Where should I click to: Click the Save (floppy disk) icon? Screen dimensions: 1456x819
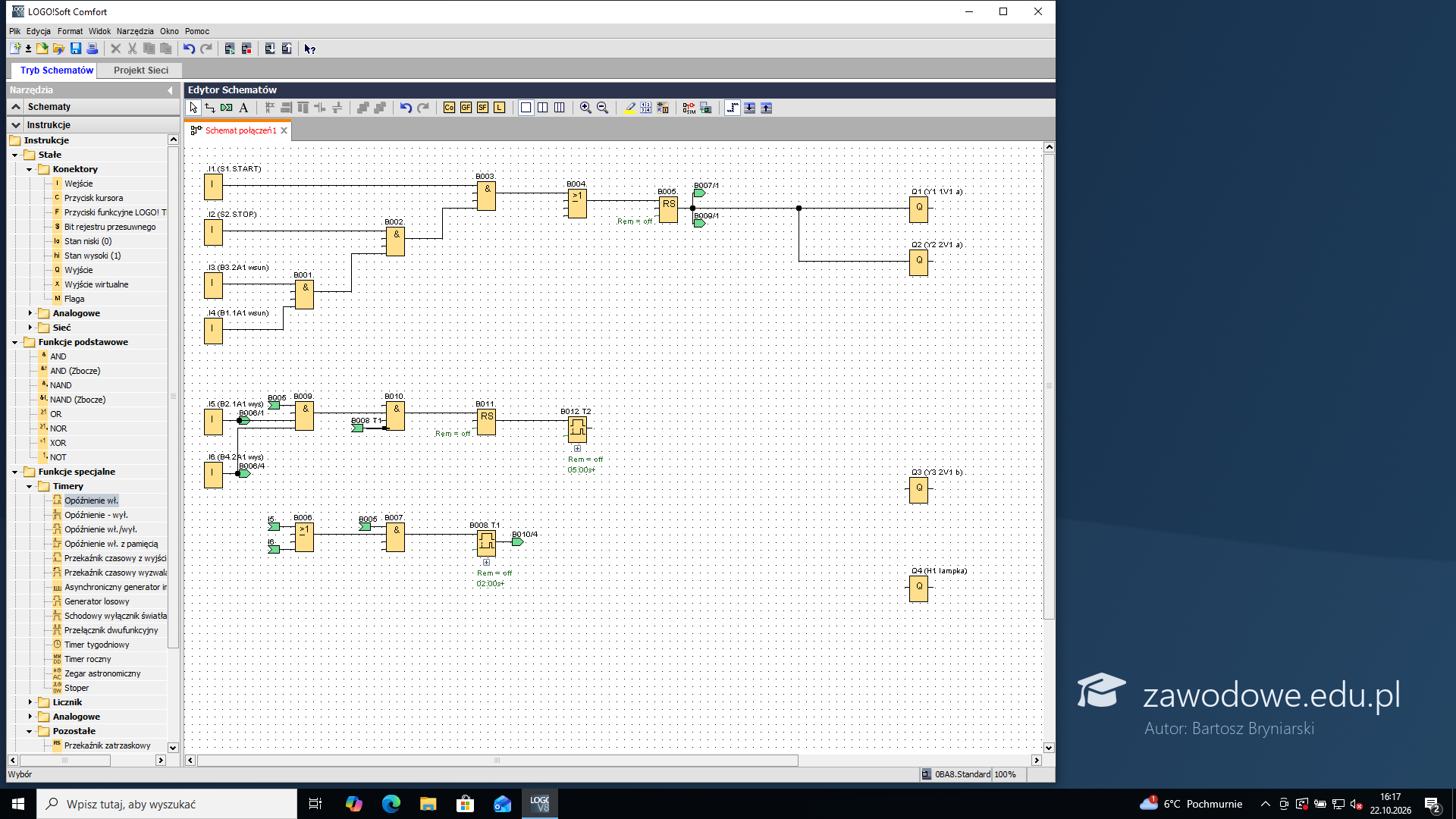76,49
